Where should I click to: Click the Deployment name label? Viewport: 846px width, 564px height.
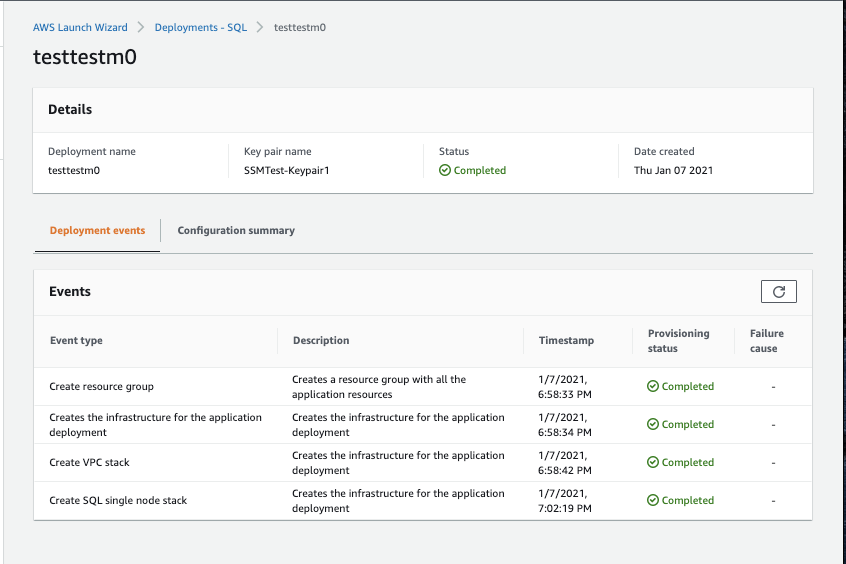[x=92, y=152]
